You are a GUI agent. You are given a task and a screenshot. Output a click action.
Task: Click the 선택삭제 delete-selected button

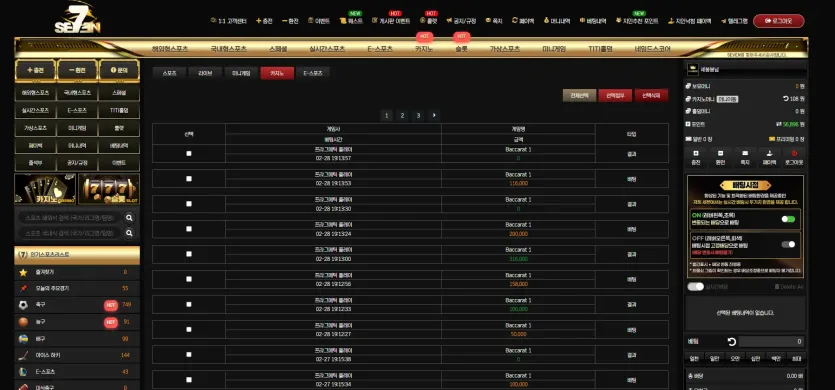[651, 95]
